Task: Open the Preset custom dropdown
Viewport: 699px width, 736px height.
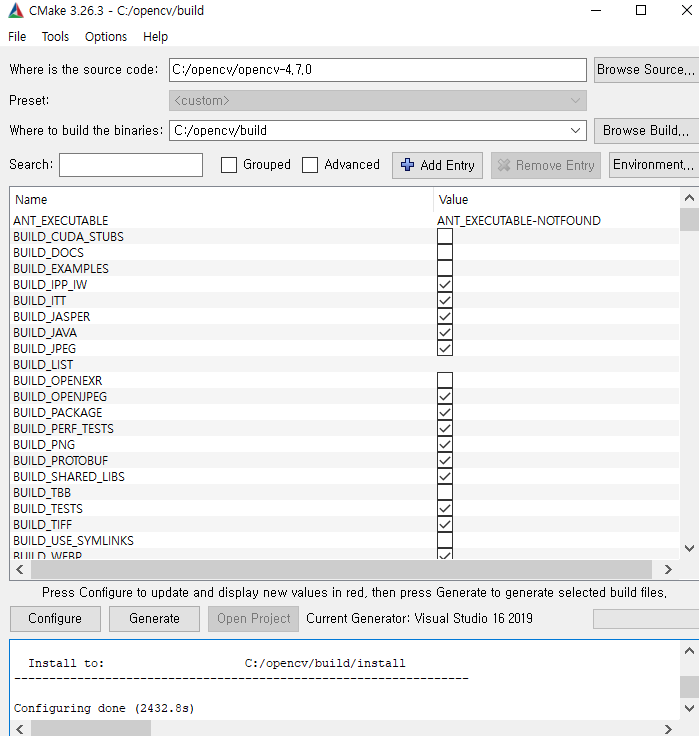Action: (x=378, y=100)
